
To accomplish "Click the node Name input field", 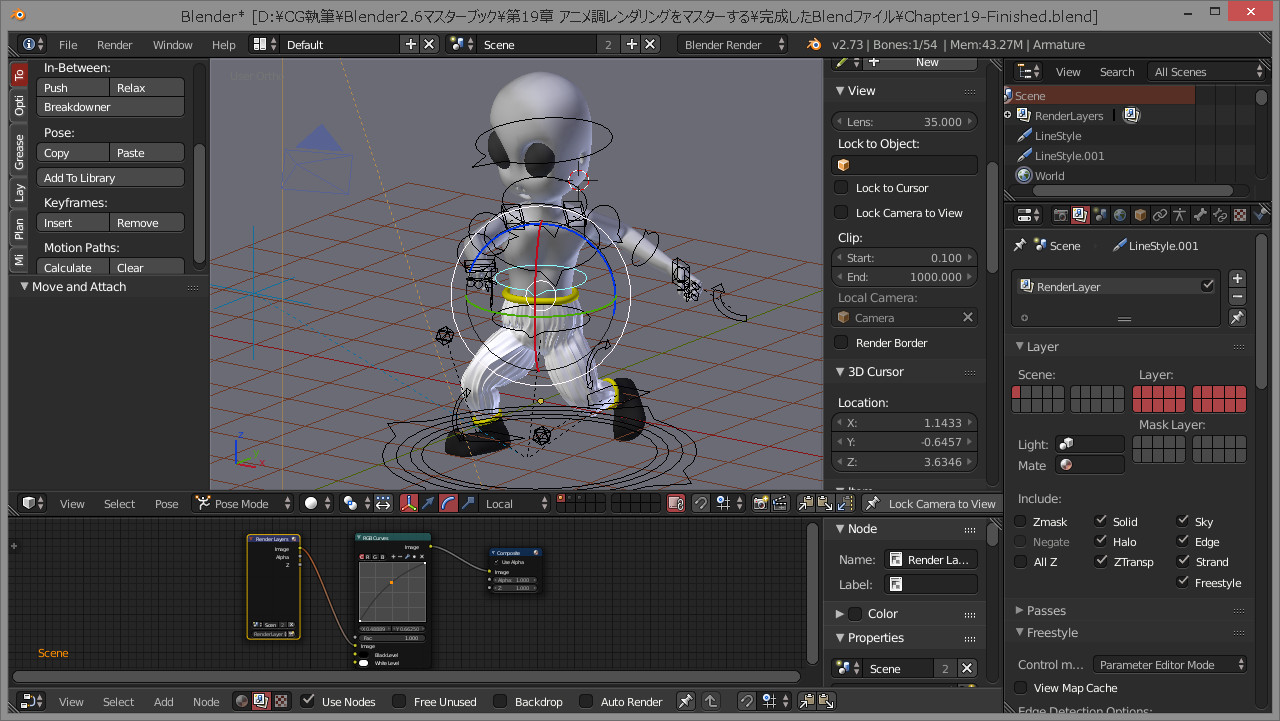I will [932, 560].
